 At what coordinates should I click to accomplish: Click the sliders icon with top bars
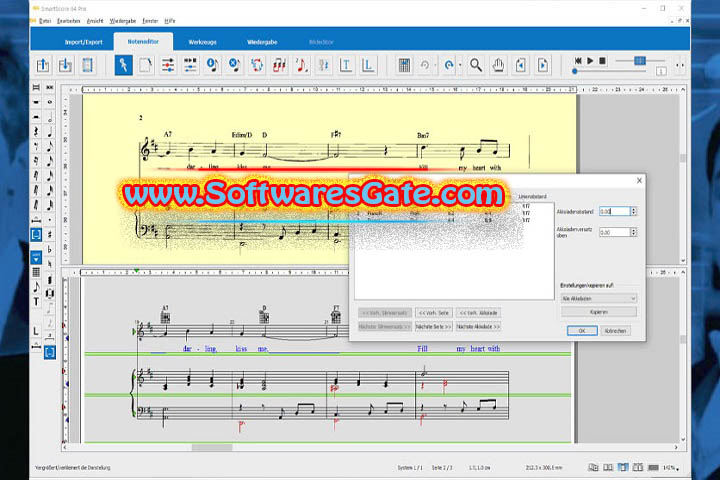190,65
